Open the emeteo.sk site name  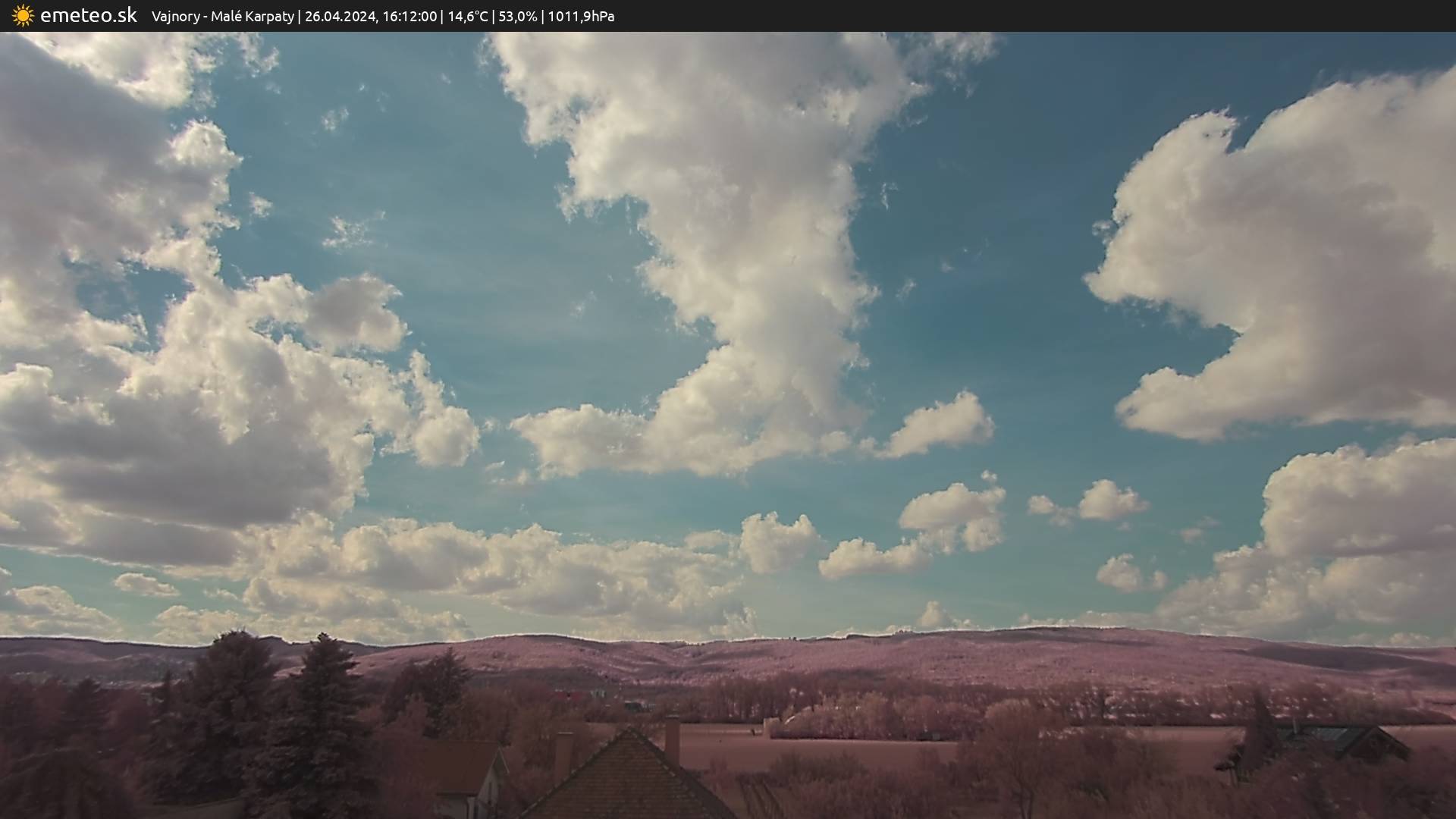88,16
